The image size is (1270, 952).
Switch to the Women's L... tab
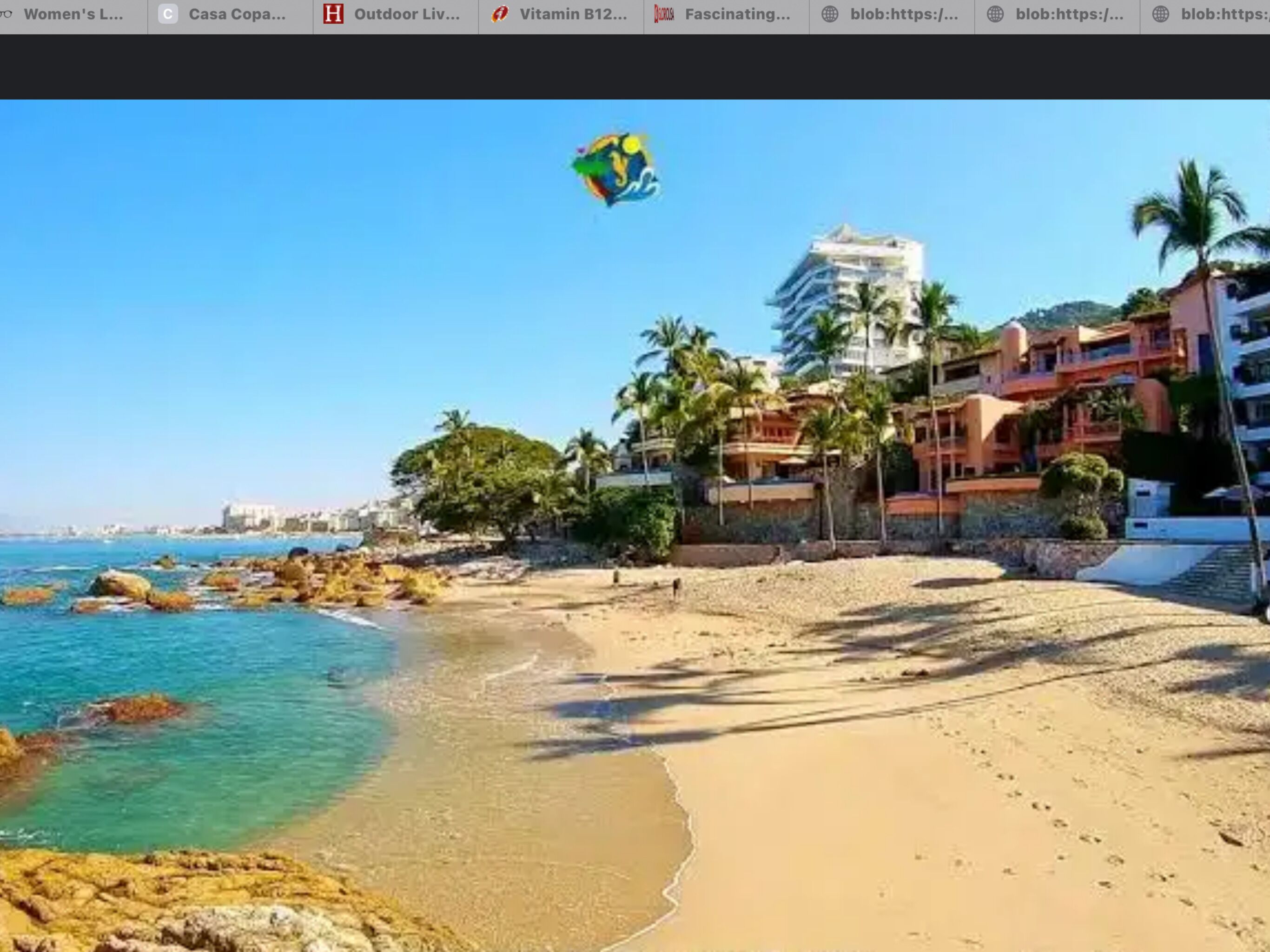click(x=73, y=14)
